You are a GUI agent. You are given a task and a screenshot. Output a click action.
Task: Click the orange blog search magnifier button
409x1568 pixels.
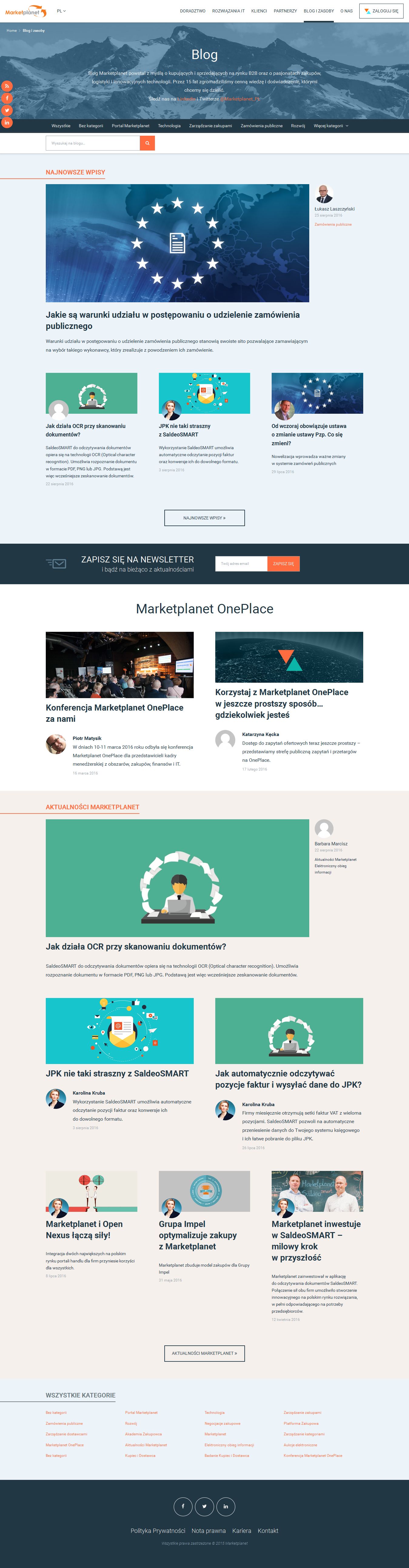click(x=147, y=143)
